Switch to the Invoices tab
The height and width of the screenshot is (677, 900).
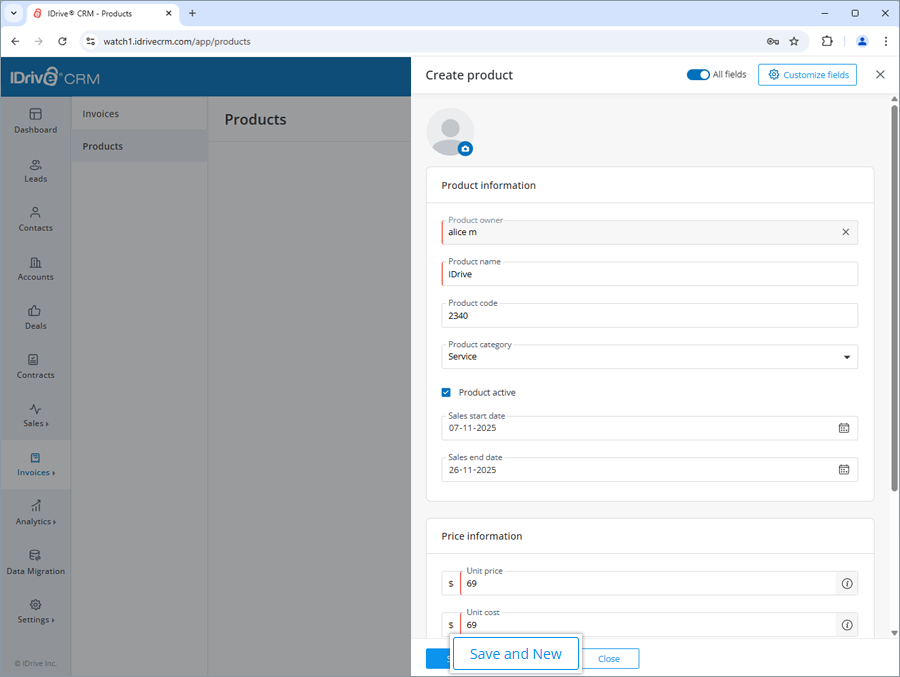pyautogui.click(x=101, y=113)
